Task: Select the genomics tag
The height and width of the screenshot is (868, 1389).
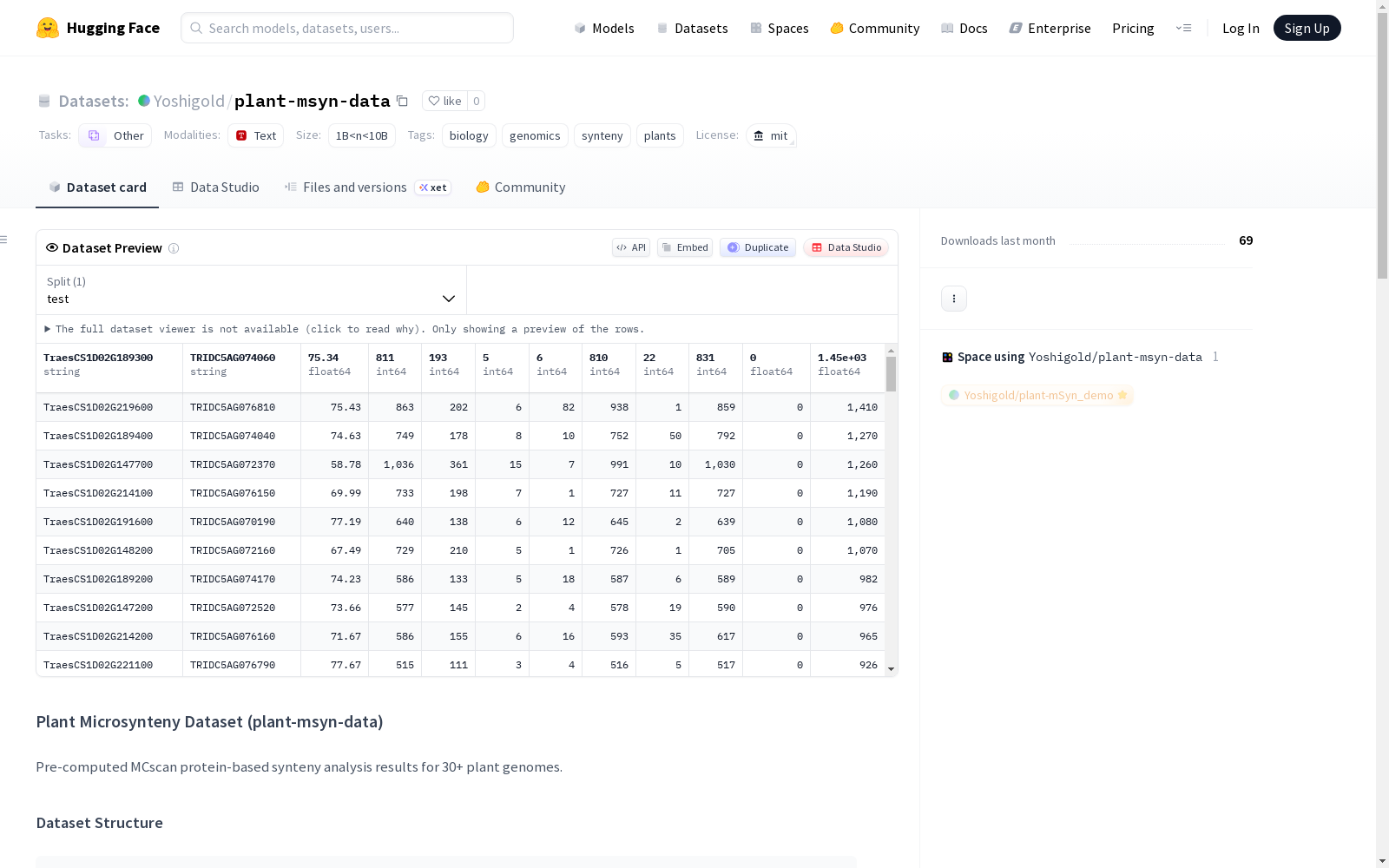Action: tap(535, 135)
